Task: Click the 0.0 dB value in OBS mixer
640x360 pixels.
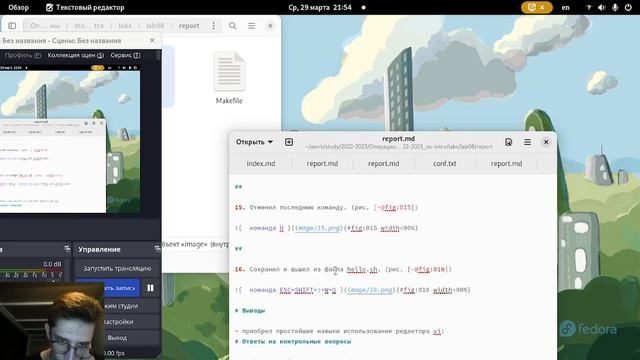Action: (52, 264)
